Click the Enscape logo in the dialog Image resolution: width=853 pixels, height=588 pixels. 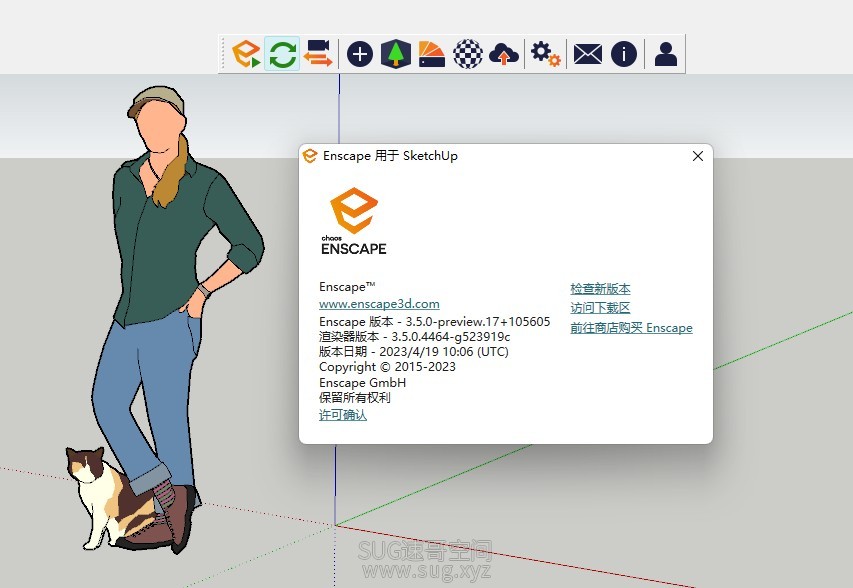click(x=354, y=221)
